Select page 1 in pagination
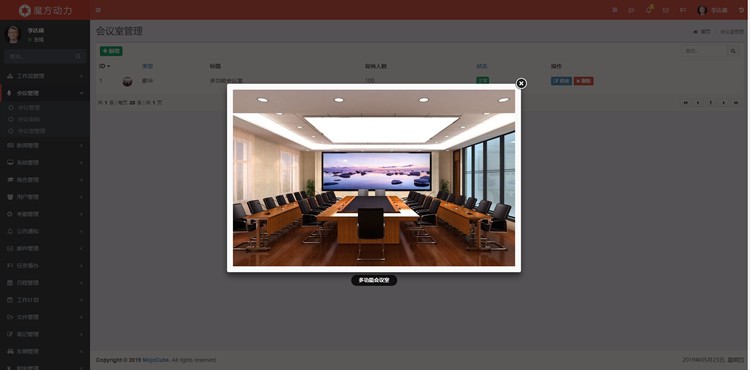 click(x=711, y=103)
